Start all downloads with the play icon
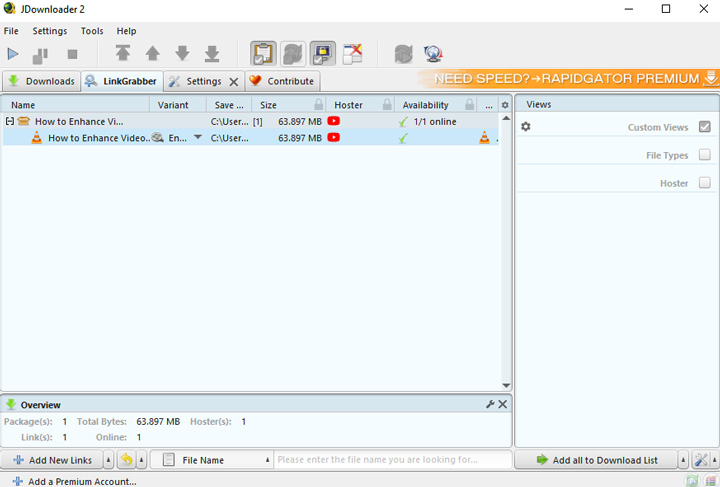 (13, 54)
